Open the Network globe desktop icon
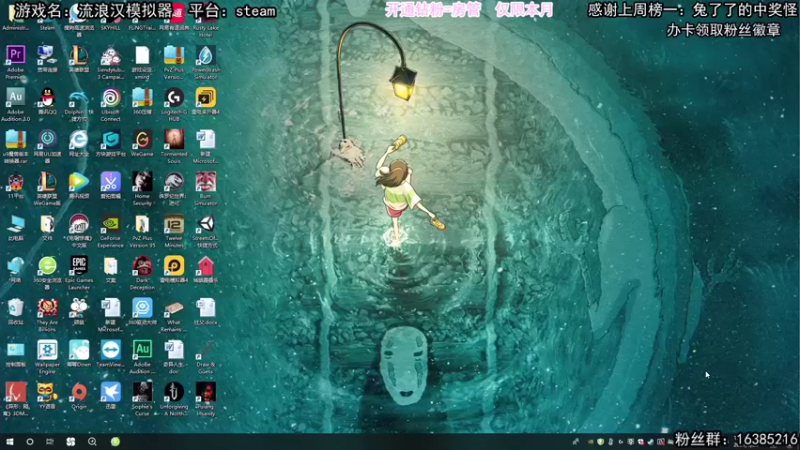The height and width of the screenshot is (450, 800). tap(16, 266)
